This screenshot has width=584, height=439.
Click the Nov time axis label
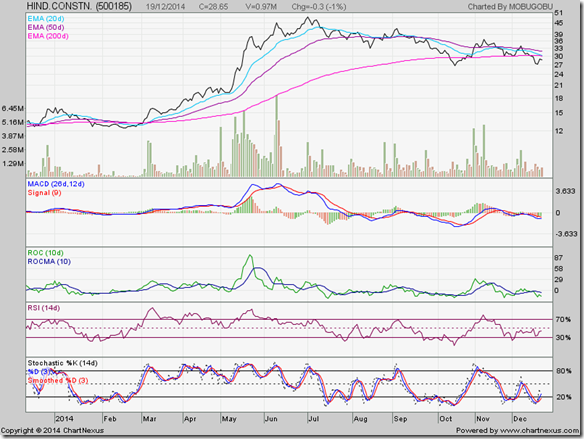(x=483, y=419)
